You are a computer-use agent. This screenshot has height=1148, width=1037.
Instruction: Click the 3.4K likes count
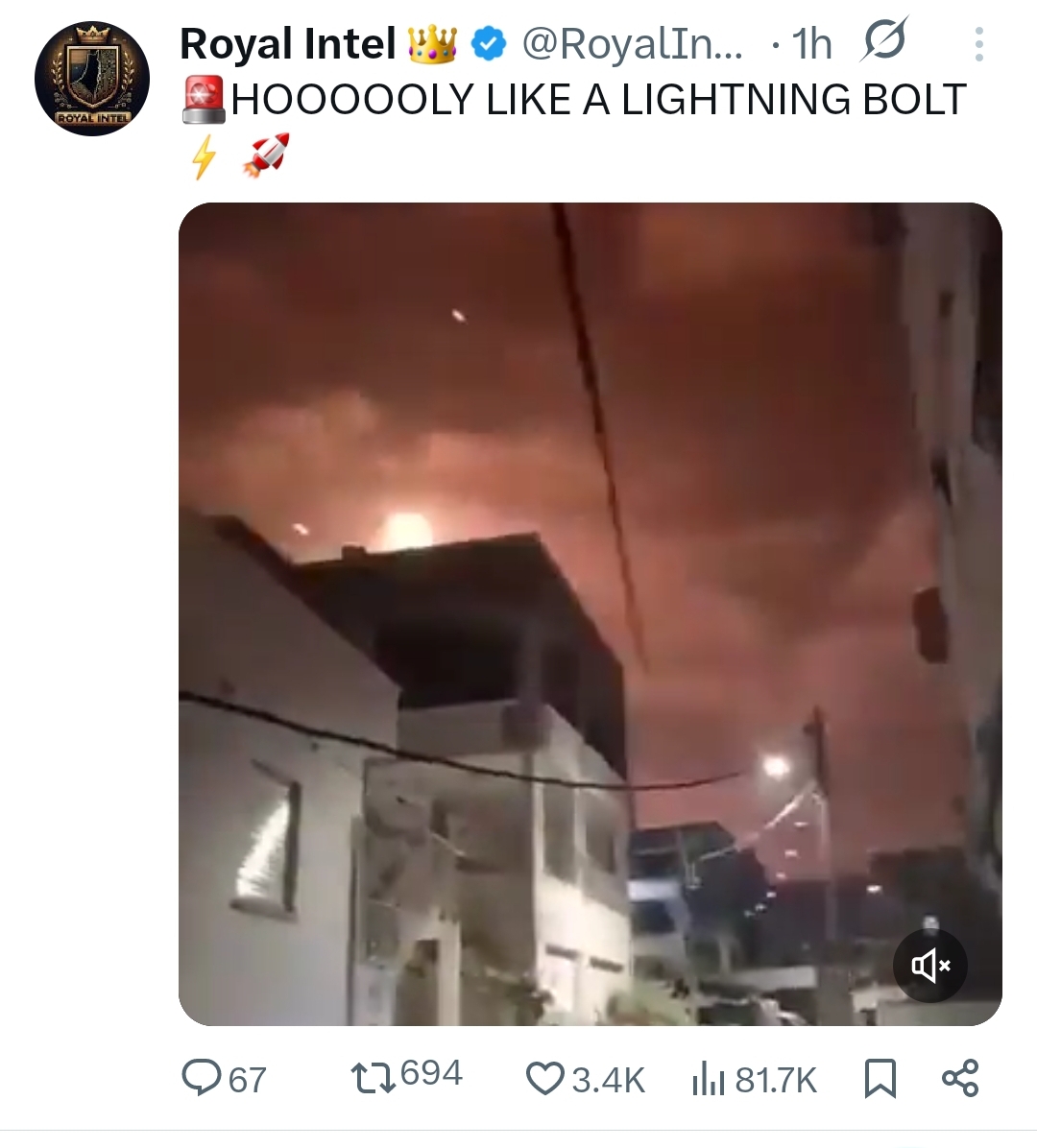pyautogui.click(x=608, y=1081)
